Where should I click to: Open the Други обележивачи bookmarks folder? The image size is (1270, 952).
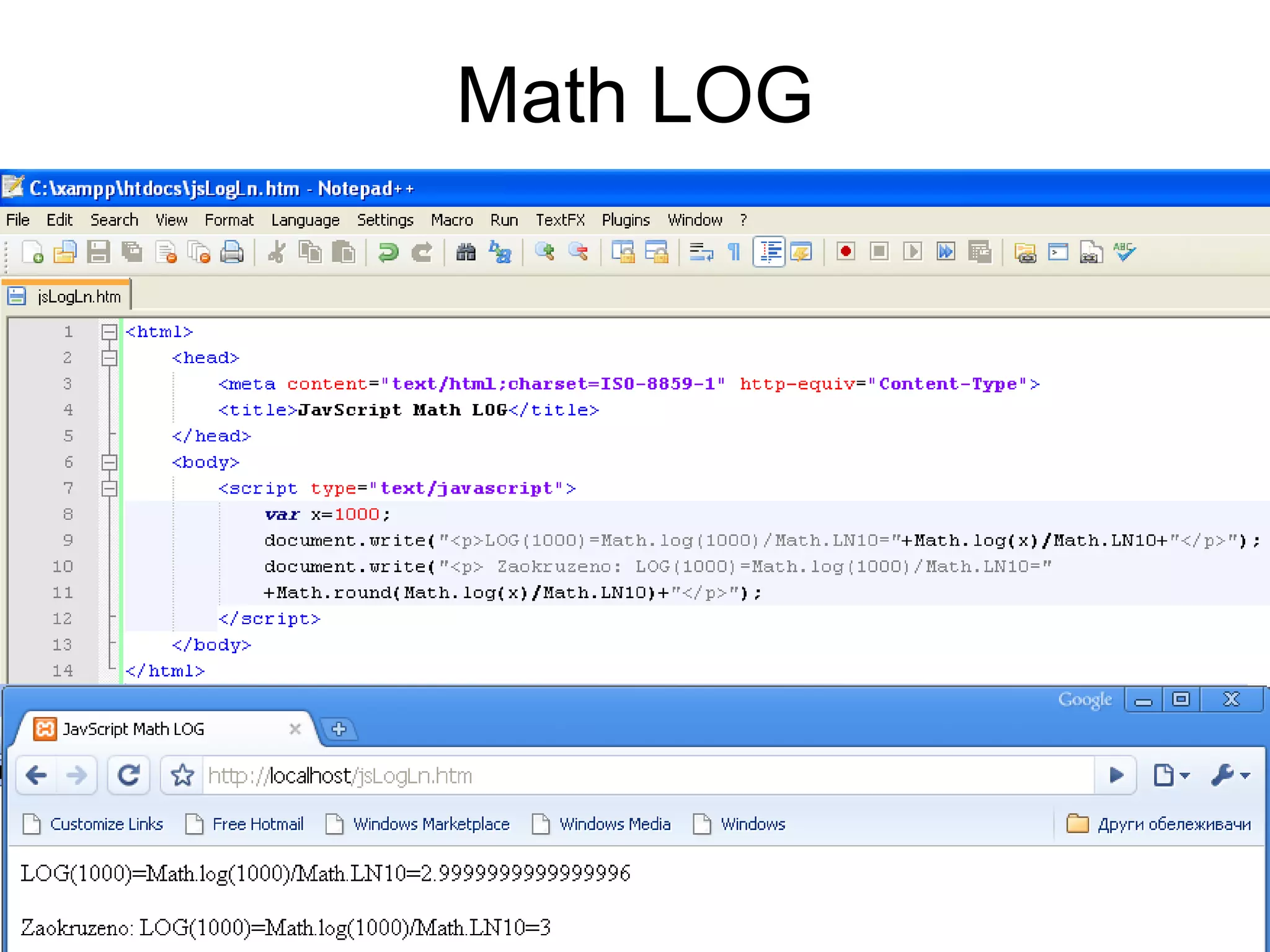coord(1158,824)
